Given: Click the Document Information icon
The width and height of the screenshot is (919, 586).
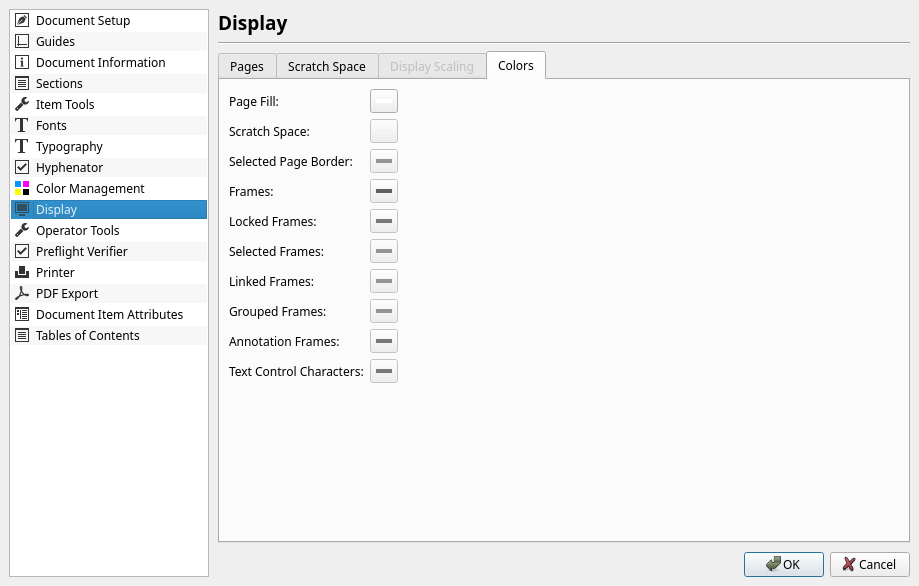Looking at the screenshot, I should [x=22, y=62].
